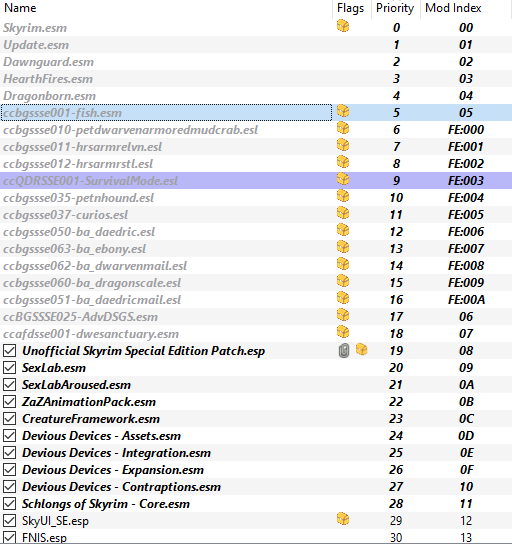Click the archive flag icon on ccQDRSSE001-SurvivalMode.esl
512x544 pixels.
(343, 179)
